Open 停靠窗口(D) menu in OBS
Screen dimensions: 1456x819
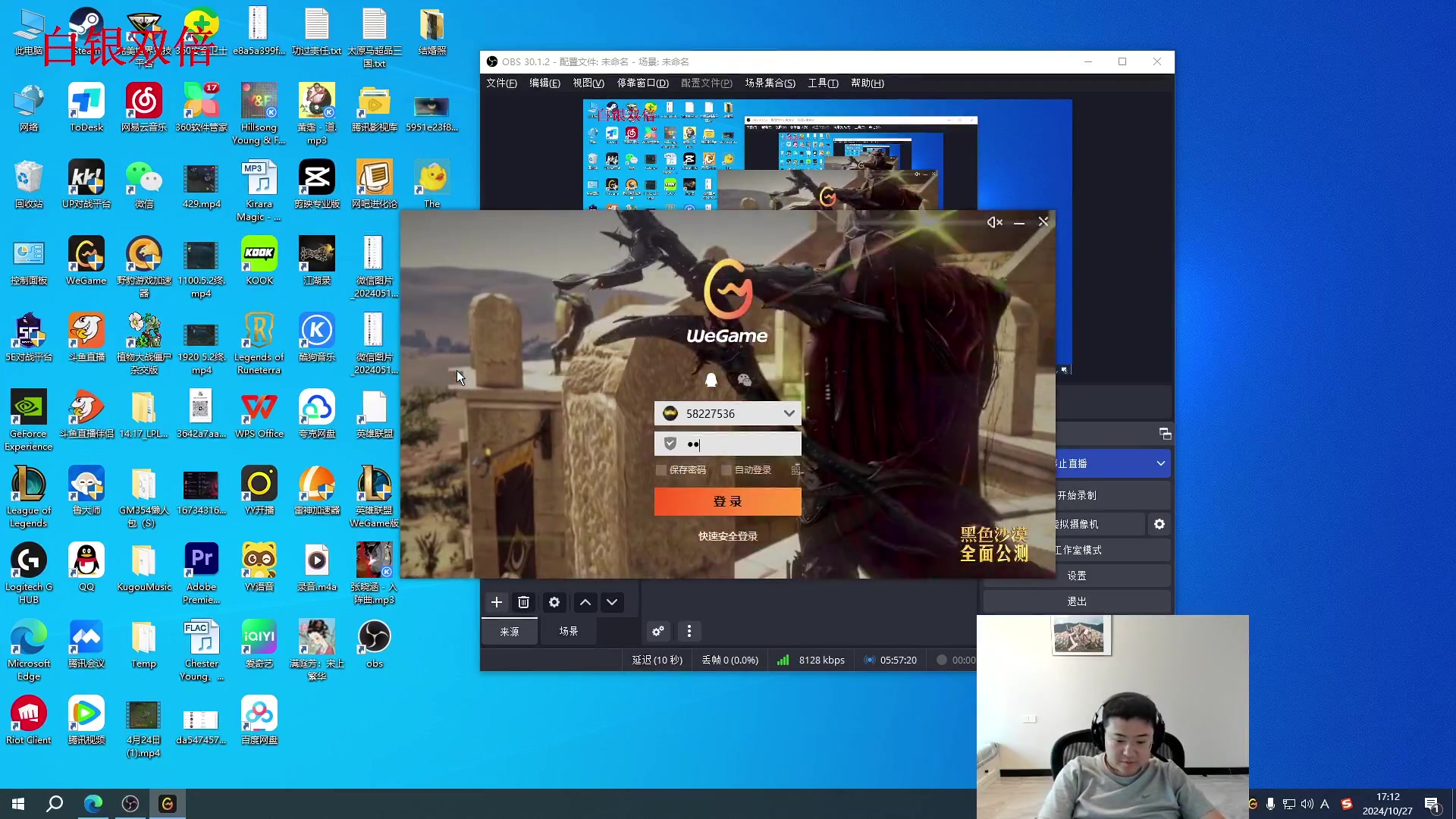[x=642, y=83]
